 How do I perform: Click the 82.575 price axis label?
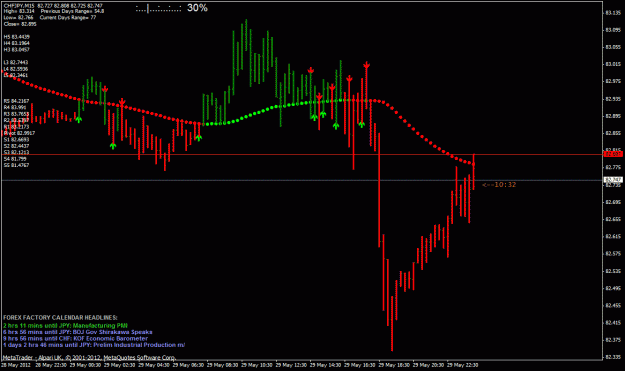coord(613,253)
